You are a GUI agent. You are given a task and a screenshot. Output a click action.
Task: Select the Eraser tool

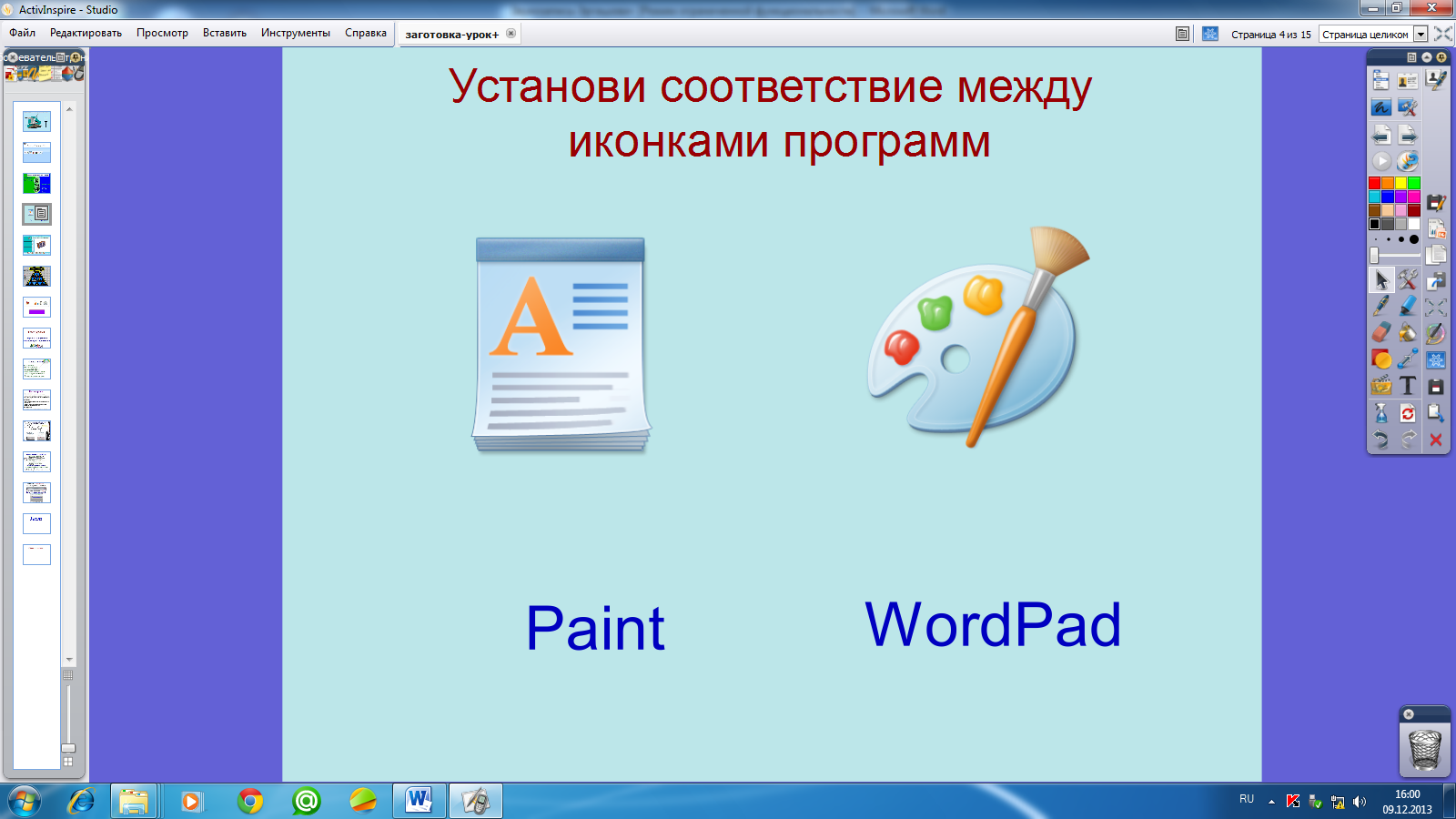point(1381,333)
